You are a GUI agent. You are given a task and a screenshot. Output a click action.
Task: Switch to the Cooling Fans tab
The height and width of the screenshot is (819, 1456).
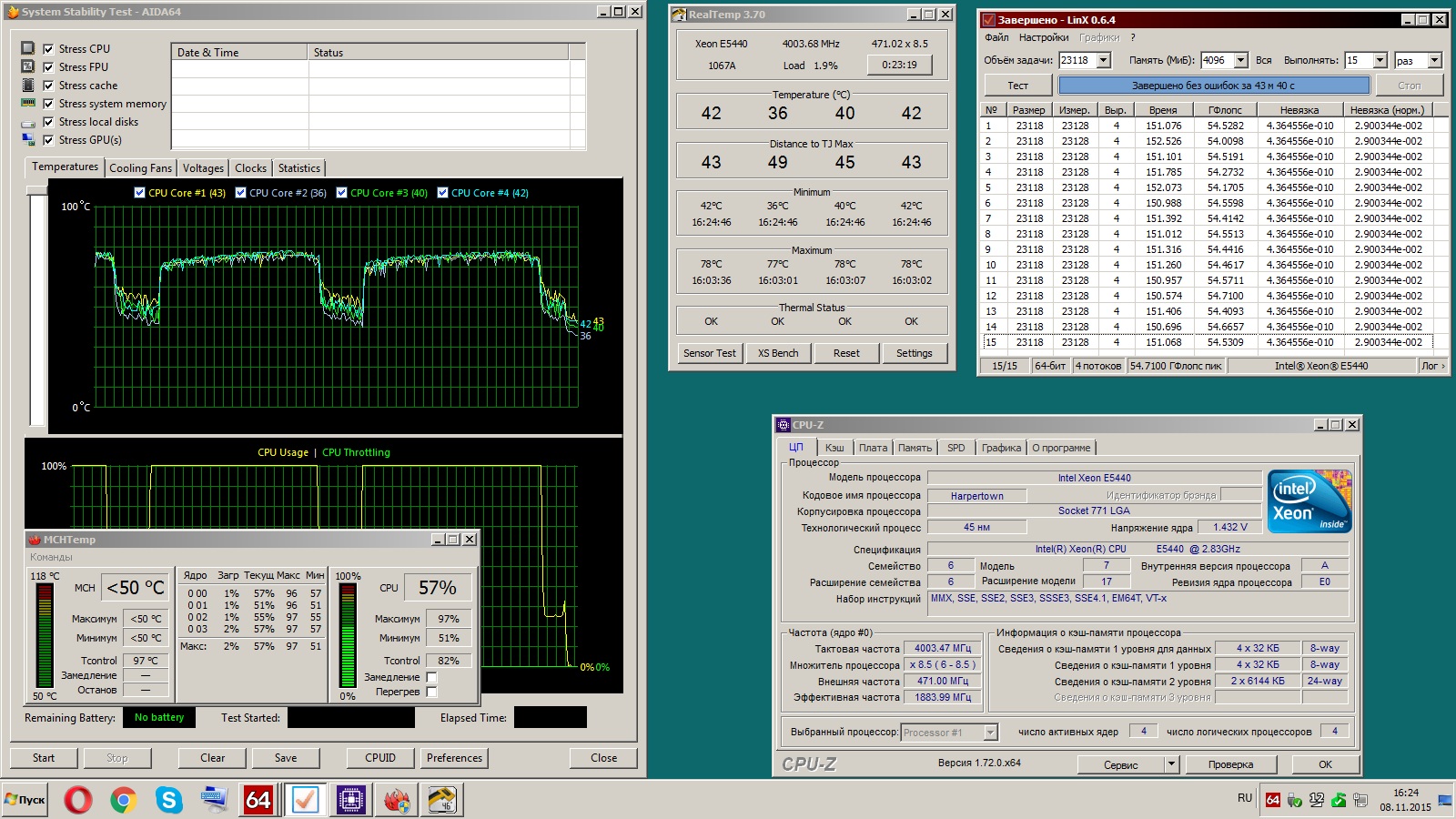(140, 168)
